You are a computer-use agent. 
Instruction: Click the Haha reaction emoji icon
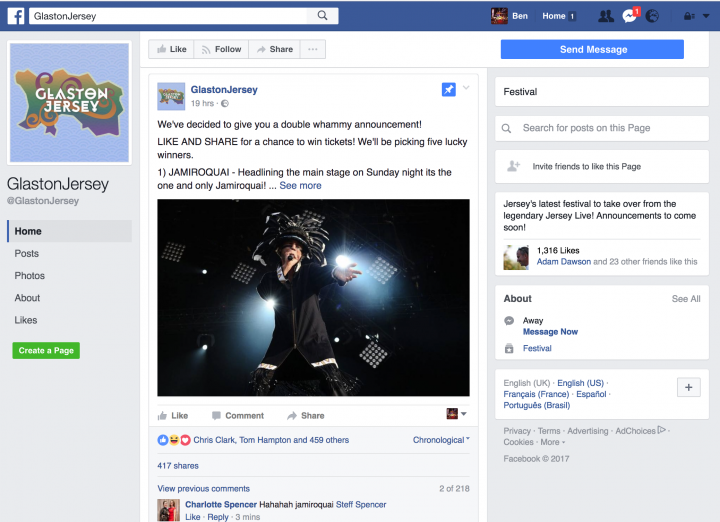click(174, 440)
